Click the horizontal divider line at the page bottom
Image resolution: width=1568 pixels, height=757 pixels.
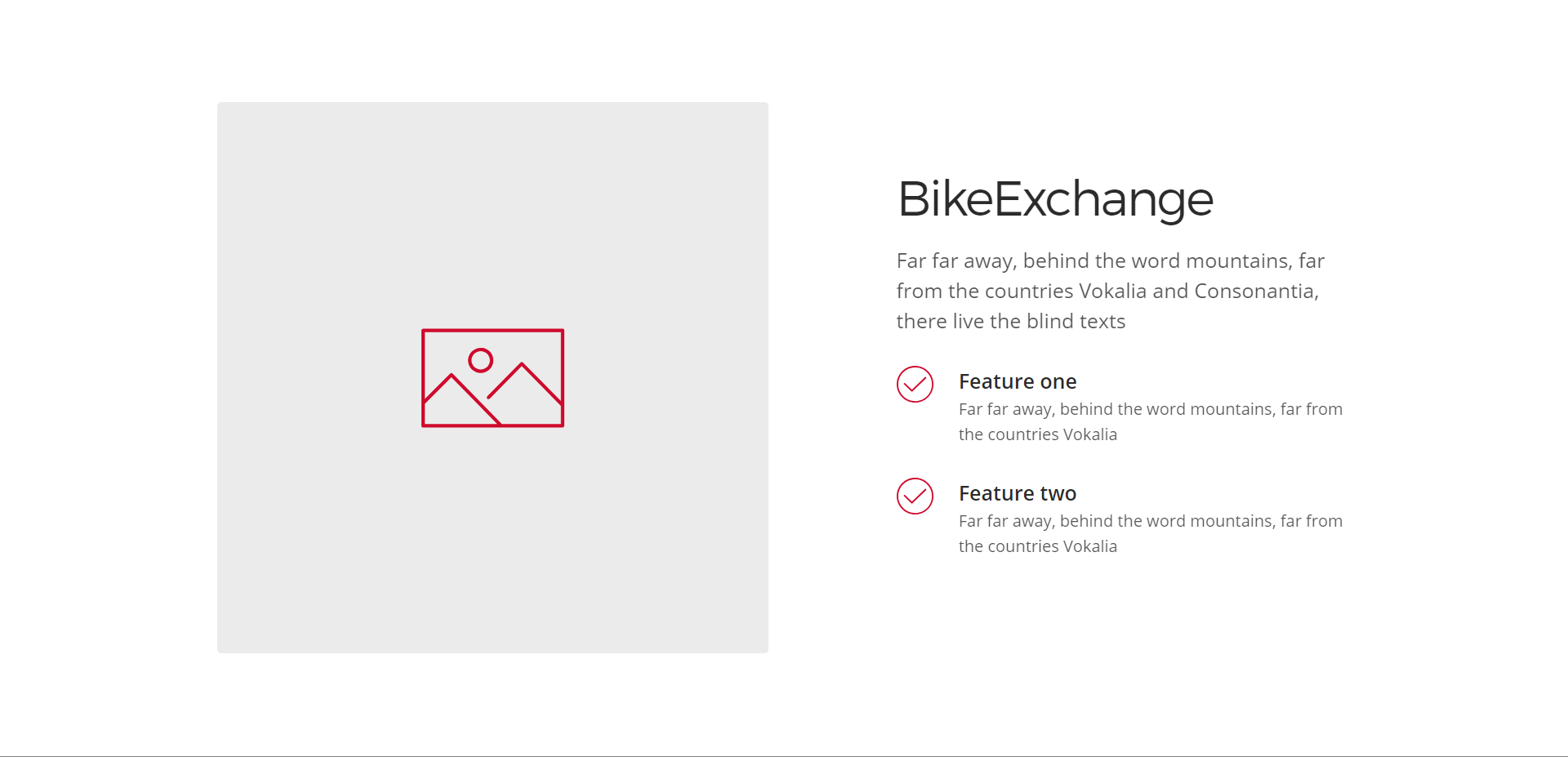[784, 756]
